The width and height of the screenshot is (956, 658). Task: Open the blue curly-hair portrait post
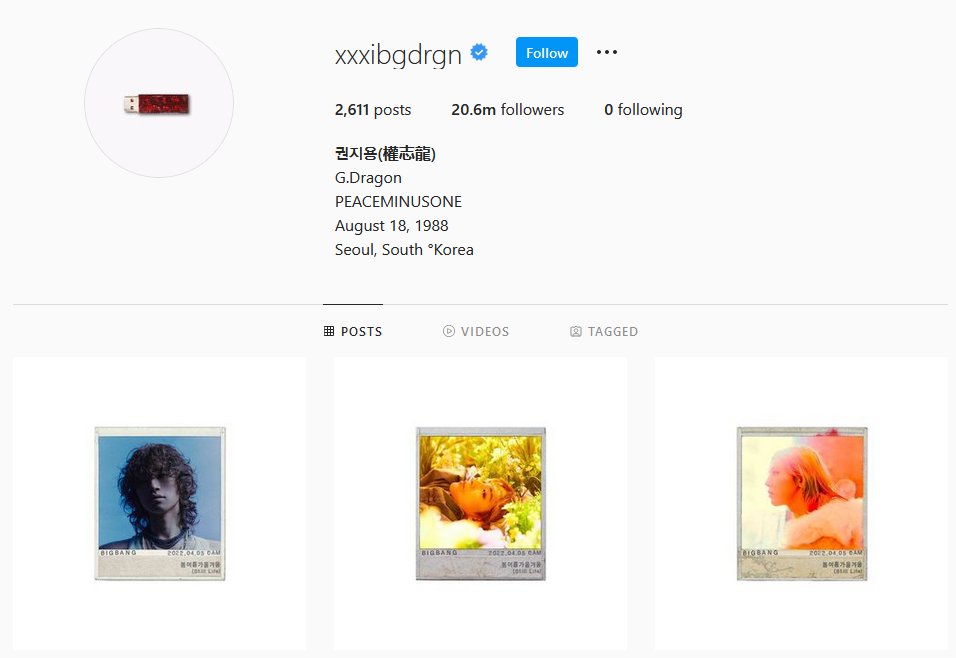[159, 503]
